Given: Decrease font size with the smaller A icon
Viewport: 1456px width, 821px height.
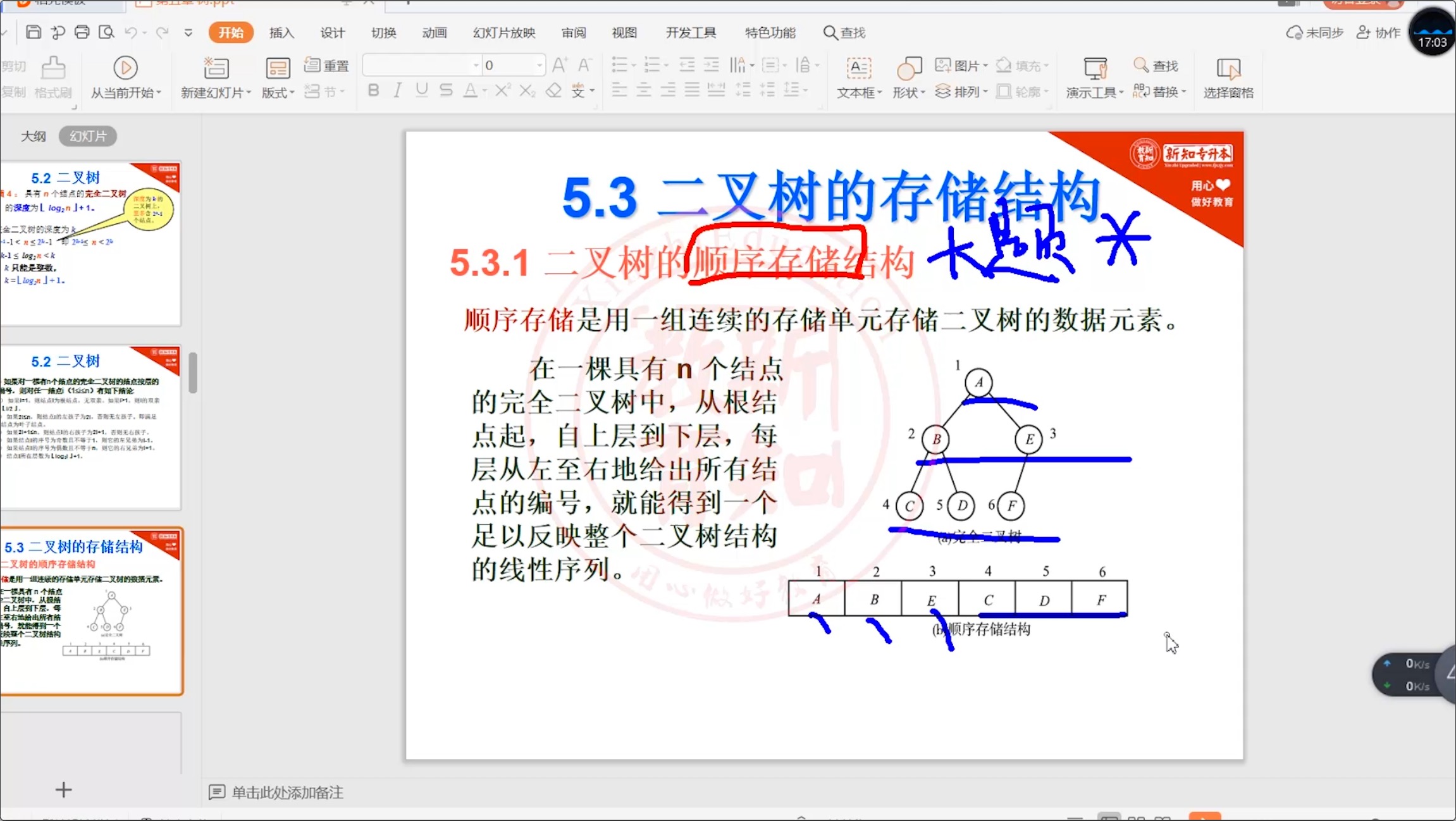Looking at the screenshot, I should 585,65.
